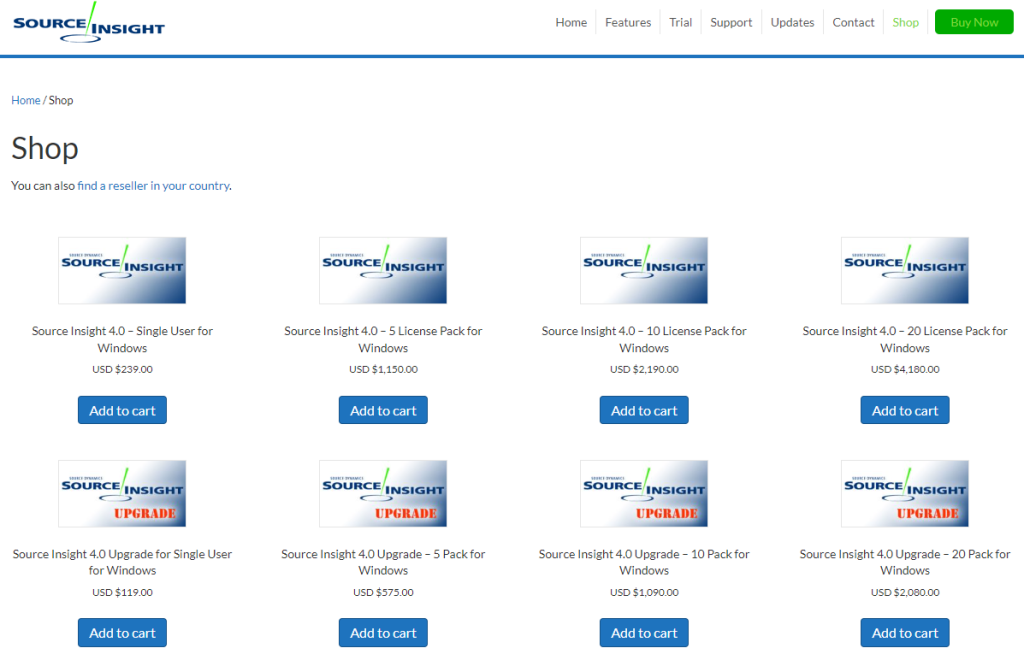The width and height of the screenshot is (1024, 654).
Task: Open Upgrade for Single User for Windows title
Action: pyautogui.click(x=122, y=562)
